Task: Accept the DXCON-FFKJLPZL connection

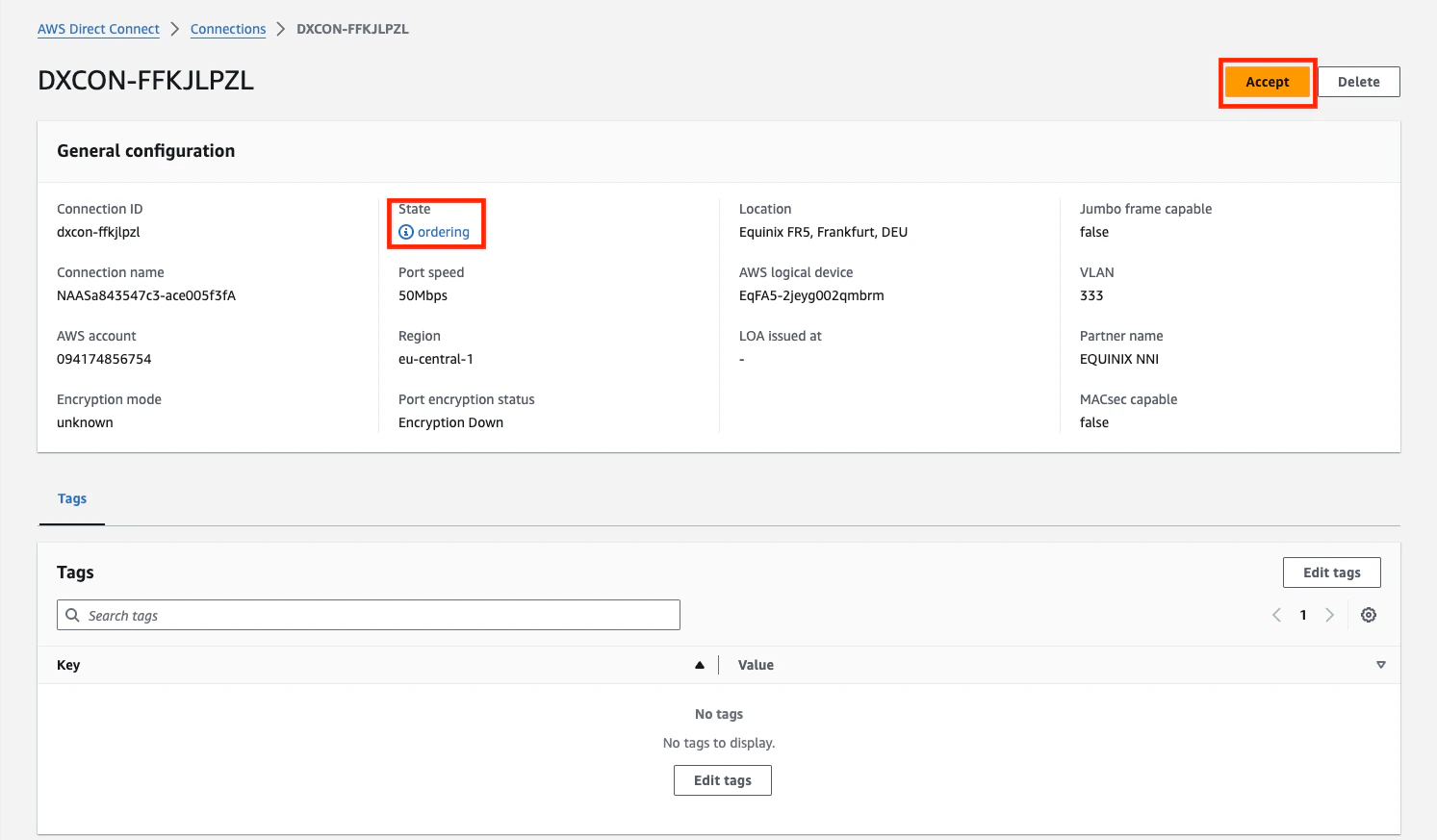Action: click(1267, 82)
